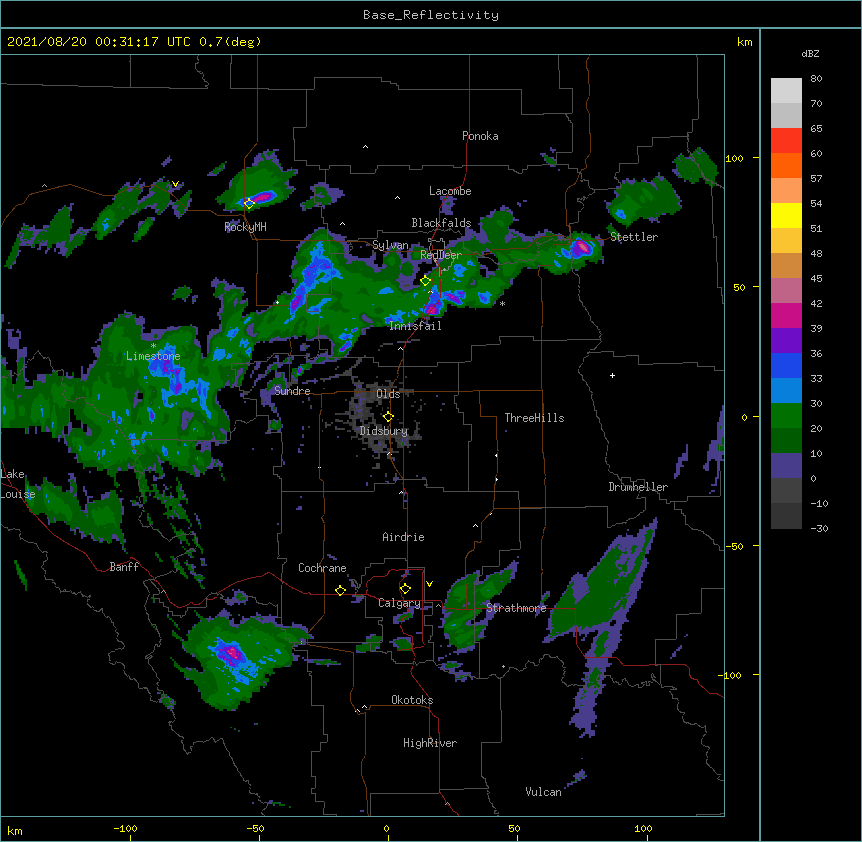The image size is (862, 842).
Task: Select the bright yellow swatch between 54 and 51
Action: pyautogui.click(x=786, y=215)
